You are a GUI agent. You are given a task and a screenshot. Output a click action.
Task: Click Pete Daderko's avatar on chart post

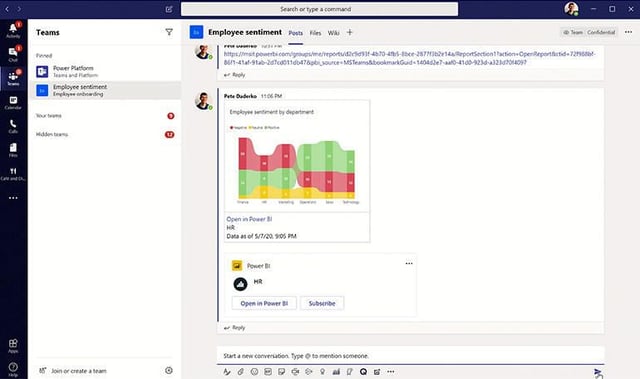pos(203,101)
